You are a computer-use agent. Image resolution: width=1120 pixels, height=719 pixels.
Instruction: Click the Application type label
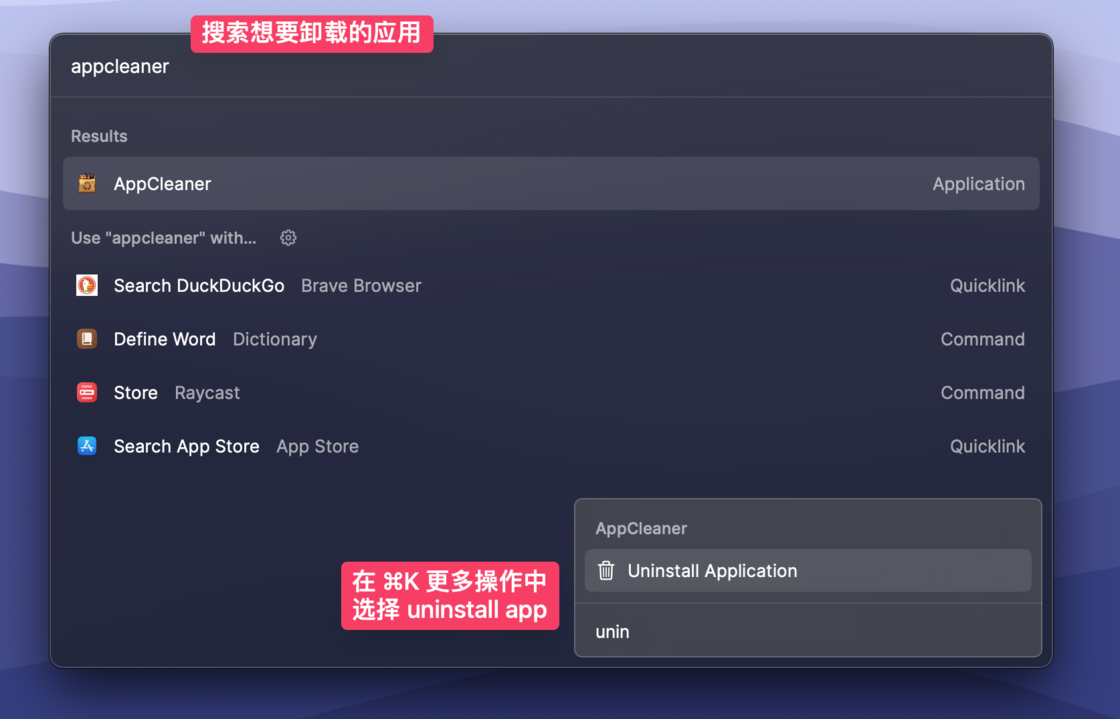point(979,184)
